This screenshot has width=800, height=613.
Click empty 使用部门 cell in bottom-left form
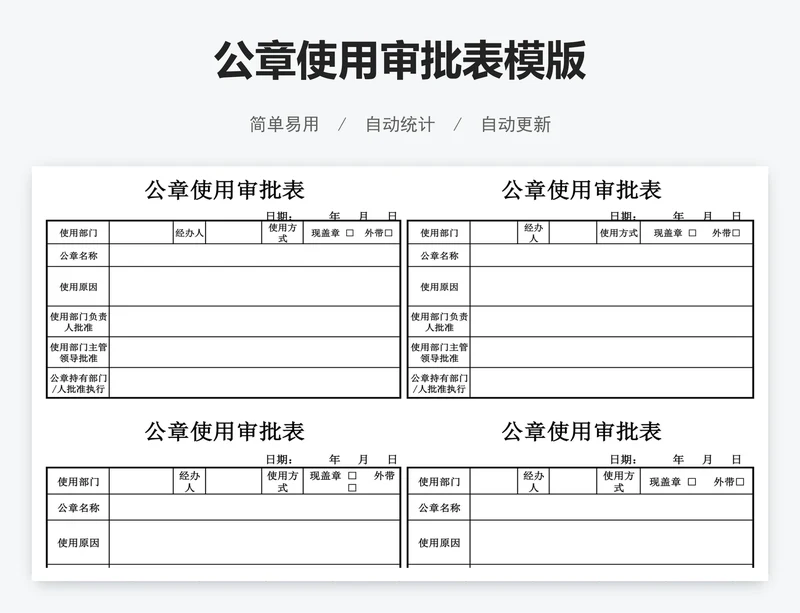click(x=141, y=481)
